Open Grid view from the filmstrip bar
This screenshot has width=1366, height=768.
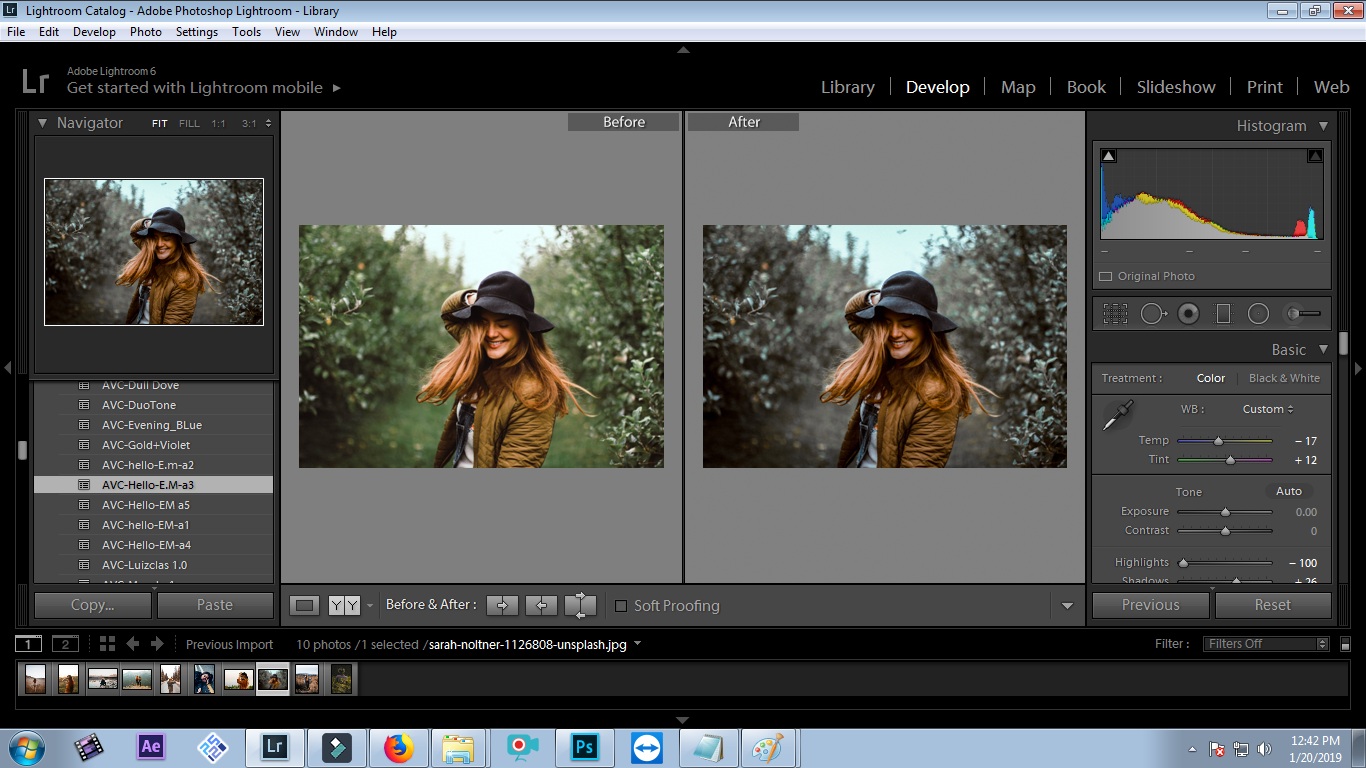[x=107, y=644]
